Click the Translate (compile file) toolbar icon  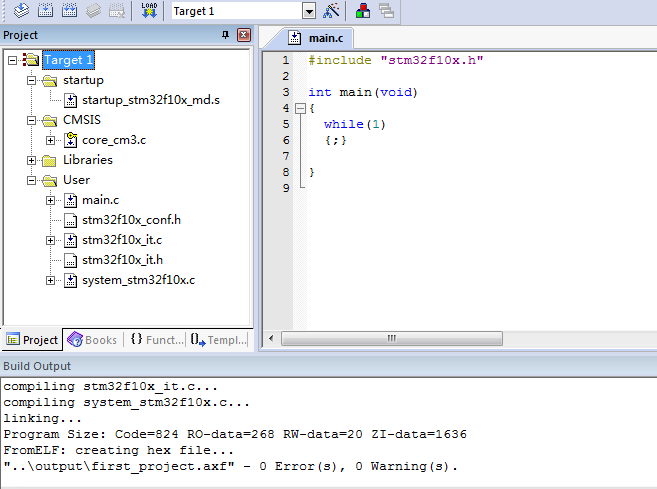pos(20,11)
